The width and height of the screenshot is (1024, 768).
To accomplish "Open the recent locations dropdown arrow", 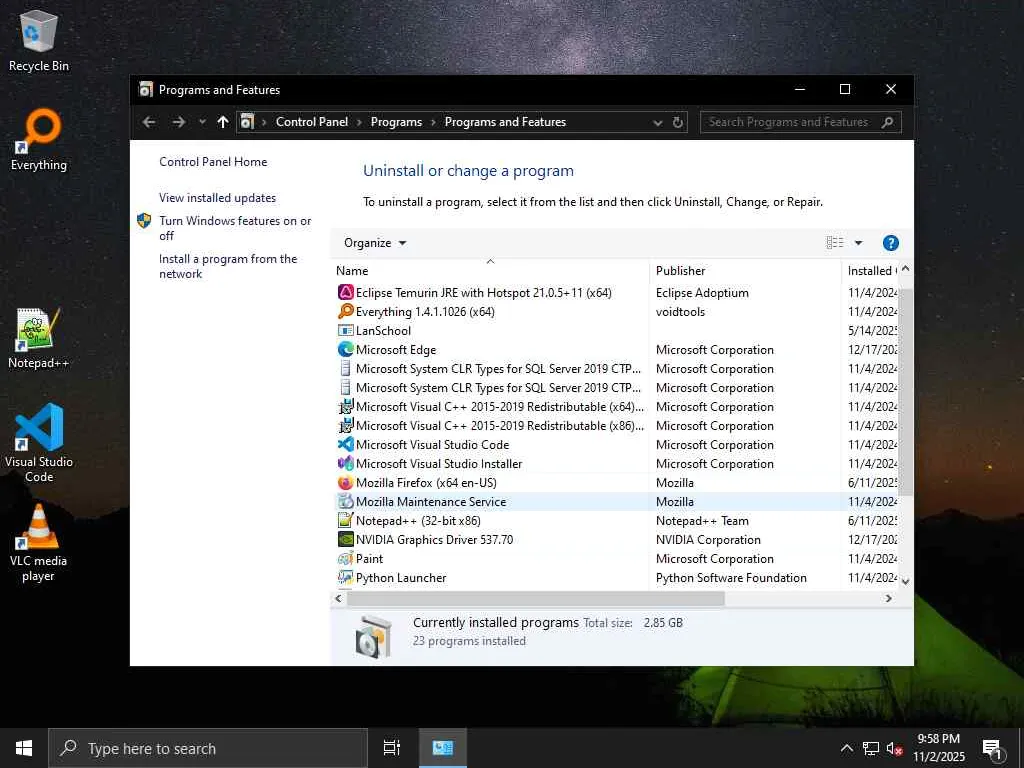I will pos(202,122).
